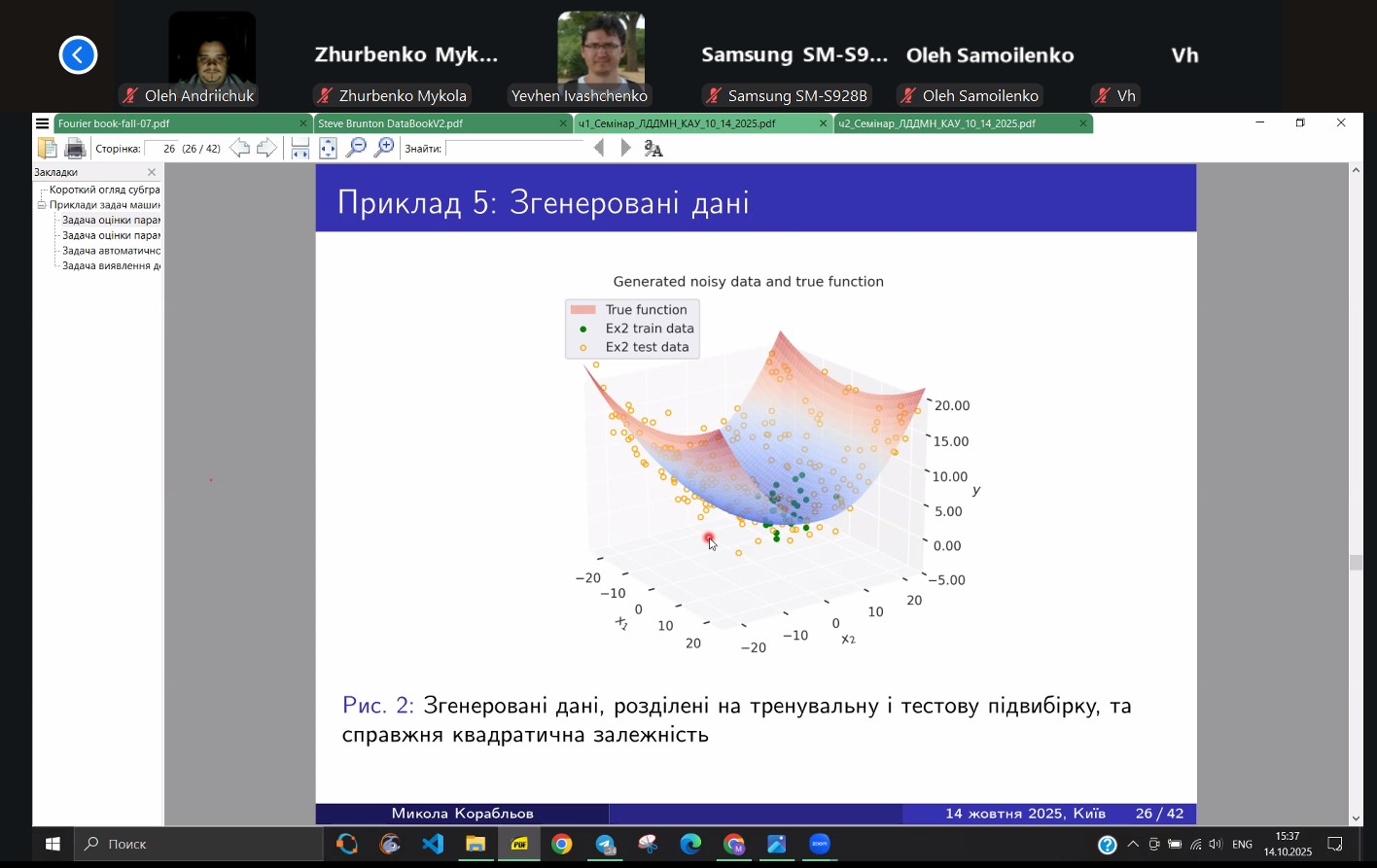Image resolution: width=1377 pixels, height=868 pixels.
Task: Go to next page arrow
Action: pos(266,148)
